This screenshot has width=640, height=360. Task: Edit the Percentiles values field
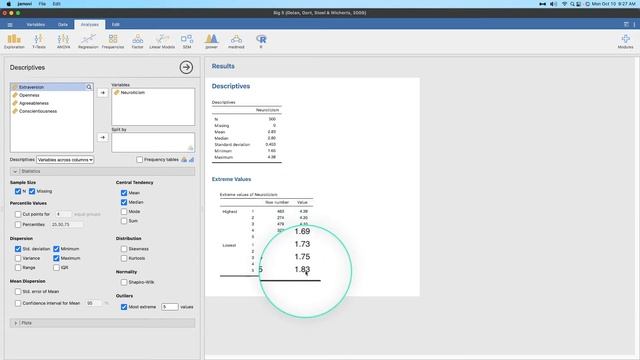tap(67, 224)
